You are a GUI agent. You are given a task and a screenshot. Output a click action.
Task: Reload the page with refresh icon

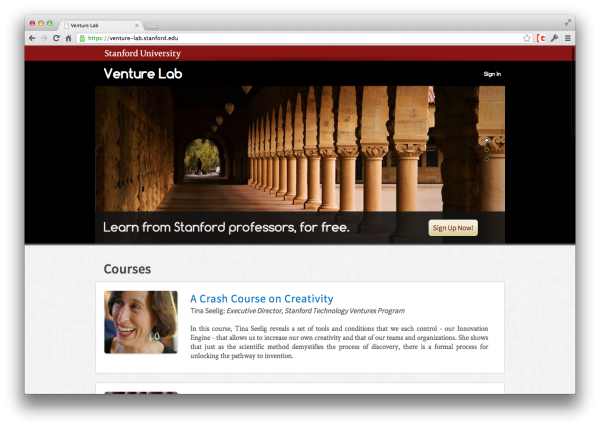click(x=56, y=38)
